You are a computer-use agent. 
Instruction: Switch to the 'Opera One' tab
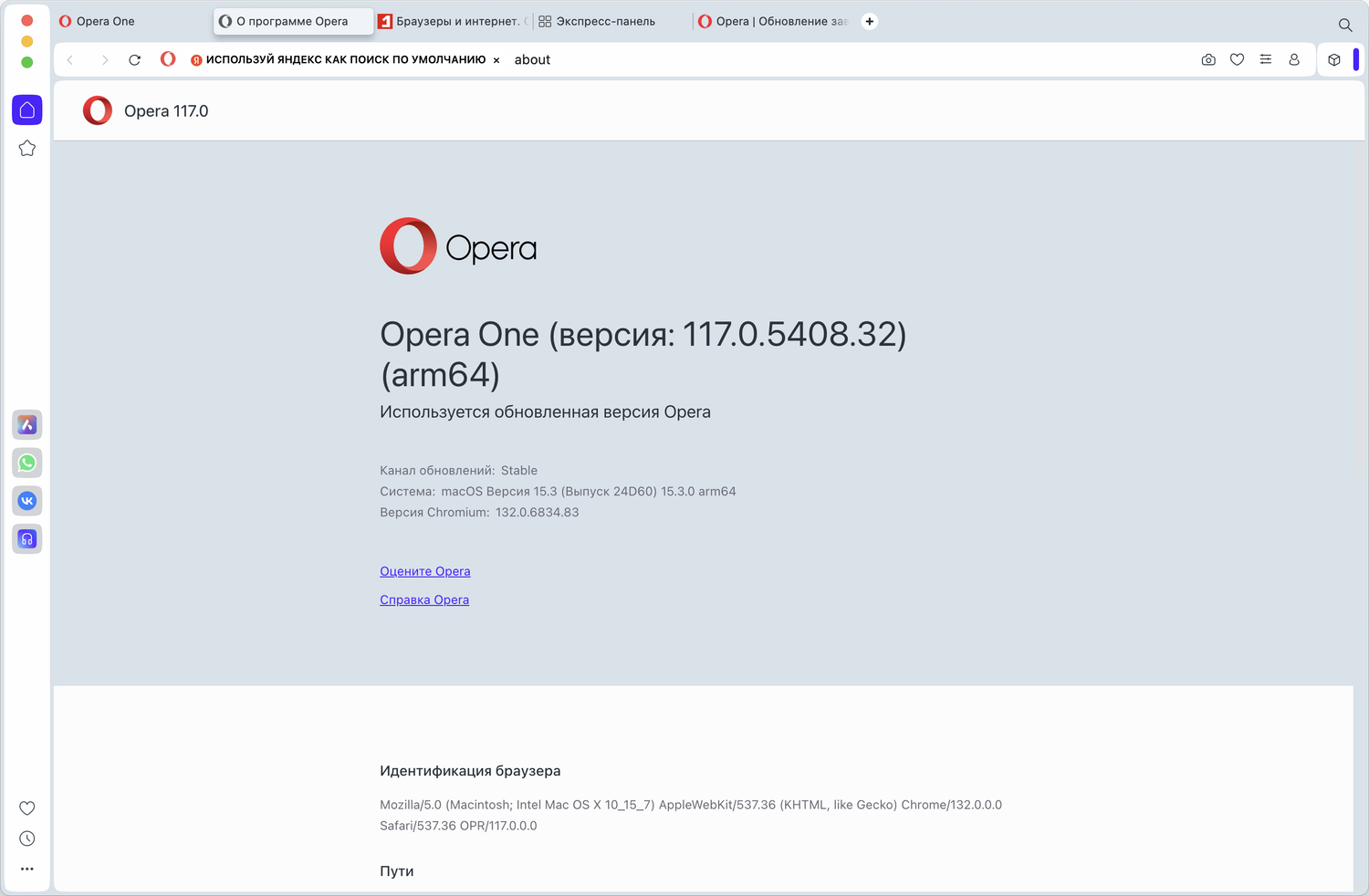click(132, 21)
